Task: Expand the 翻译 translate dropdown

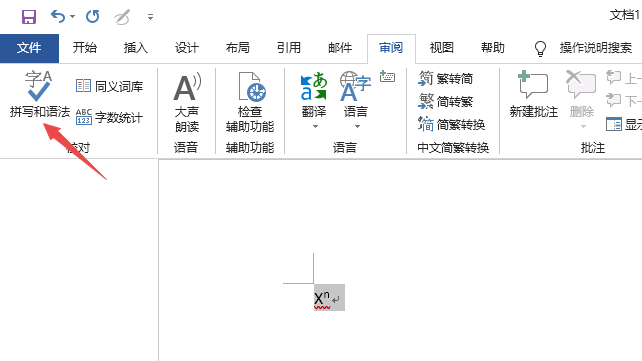Action: point(314,126)
